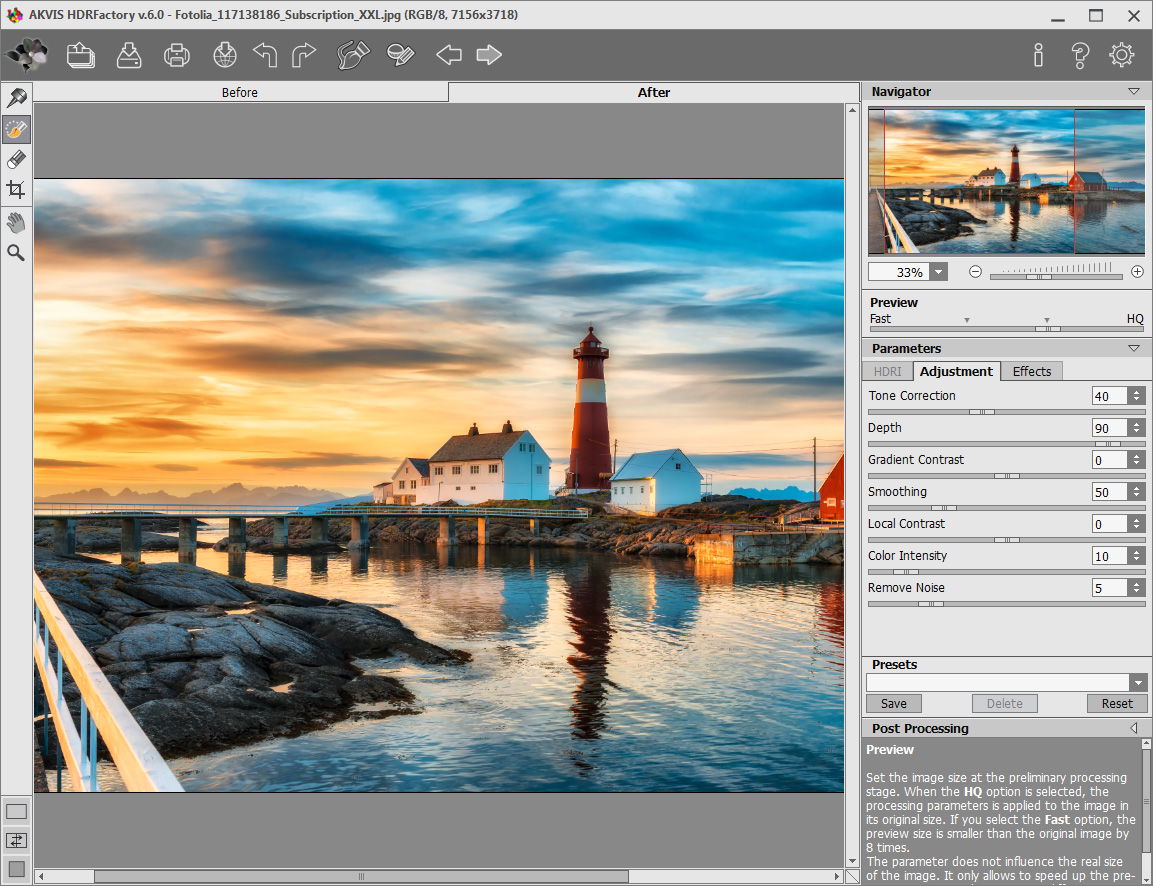Click the Save preset button
Image resolution: width=1153 pixels, height=886 pixels.
(x=893, y=703)
